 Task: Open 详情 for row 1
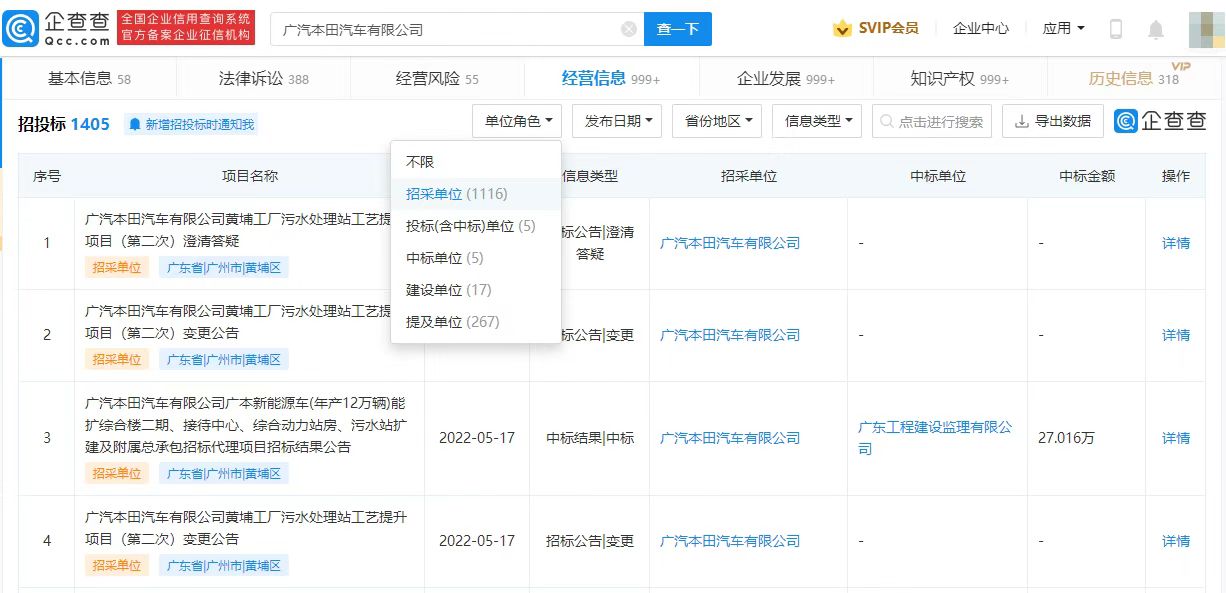tap(1176, 243)
